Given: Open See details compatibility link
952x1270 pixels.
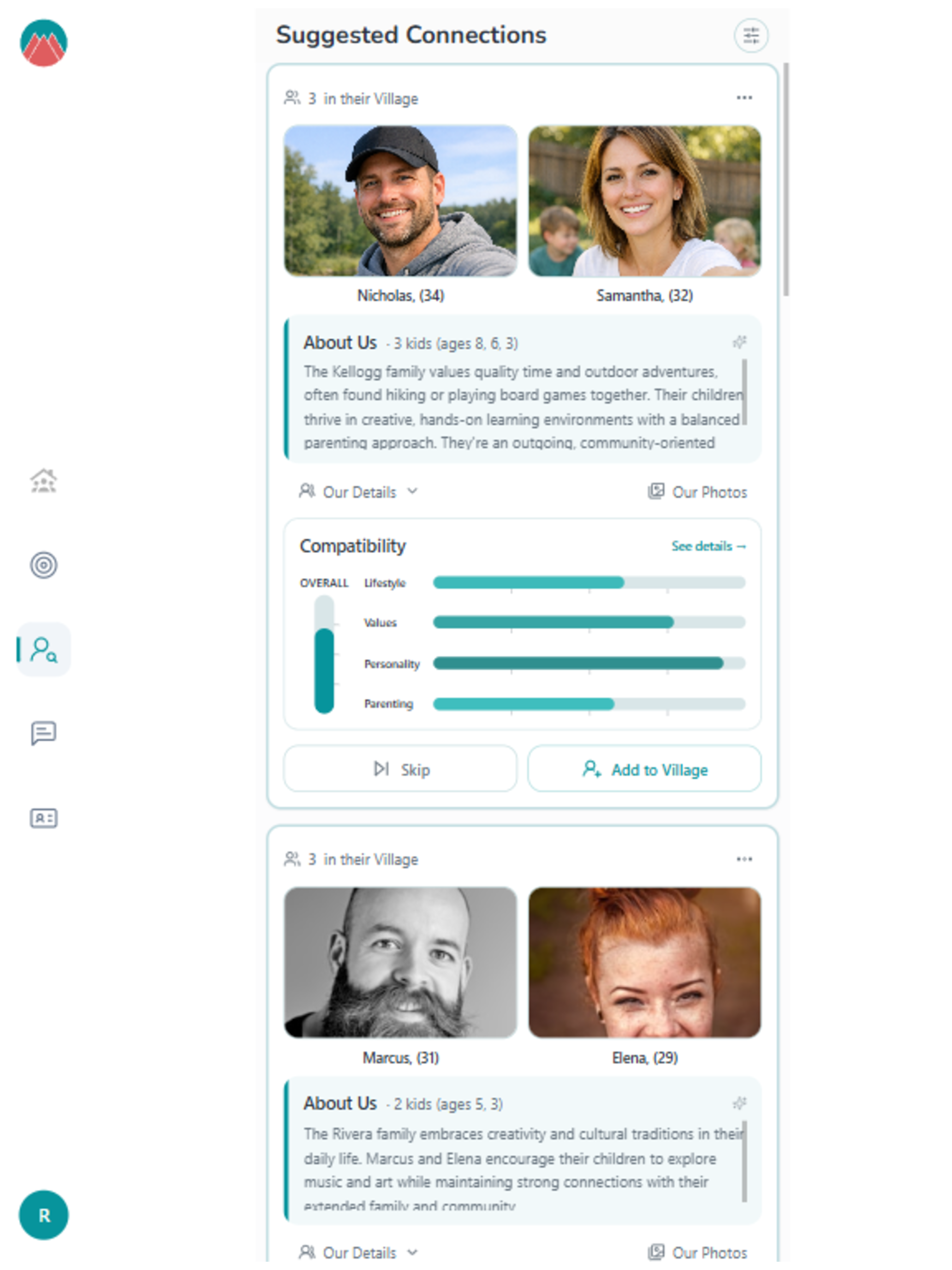Looking at the screenshot, I should (708, 546).
